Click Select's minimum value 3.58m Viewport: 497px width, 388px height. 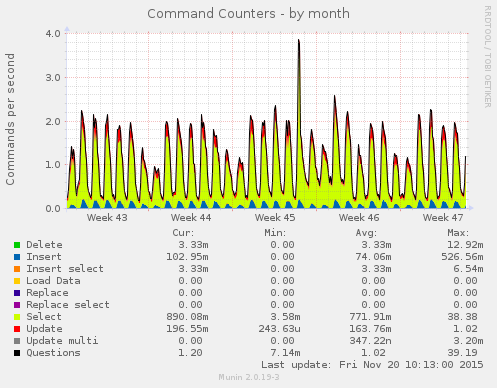point(285,317)
